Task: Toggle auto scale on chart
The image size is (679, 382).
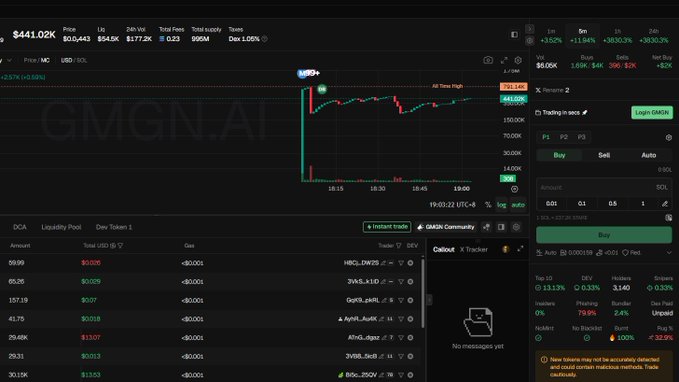Action: coord(518,205)
